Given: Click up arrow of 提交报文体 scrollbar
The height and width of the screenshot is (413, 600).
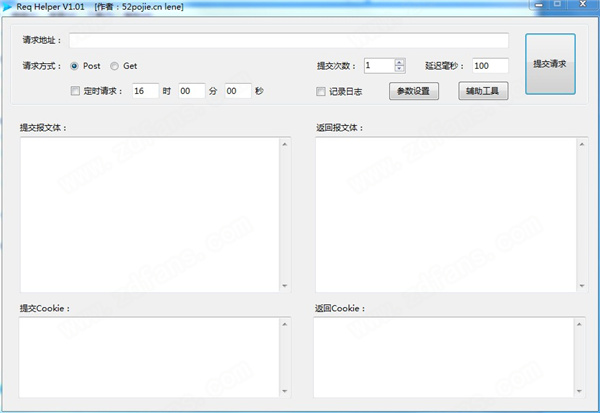Looking at the screenshot, I should (285, 144).
